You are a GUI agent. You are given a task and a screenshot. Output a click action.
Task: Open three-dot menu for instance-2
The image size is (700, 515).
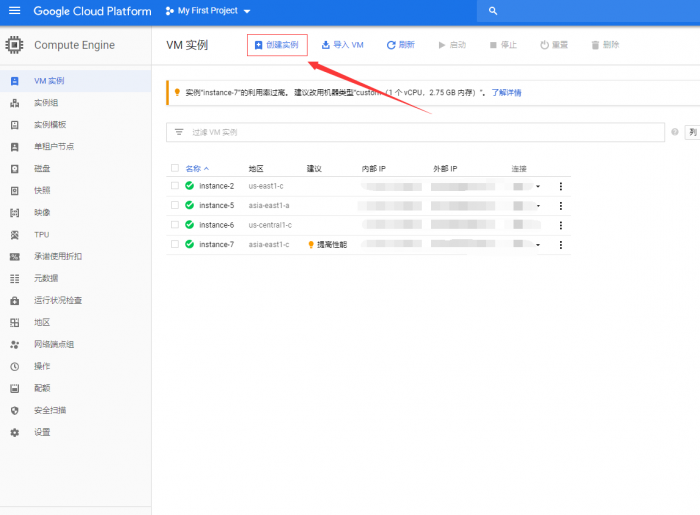(x=560, y=186)
